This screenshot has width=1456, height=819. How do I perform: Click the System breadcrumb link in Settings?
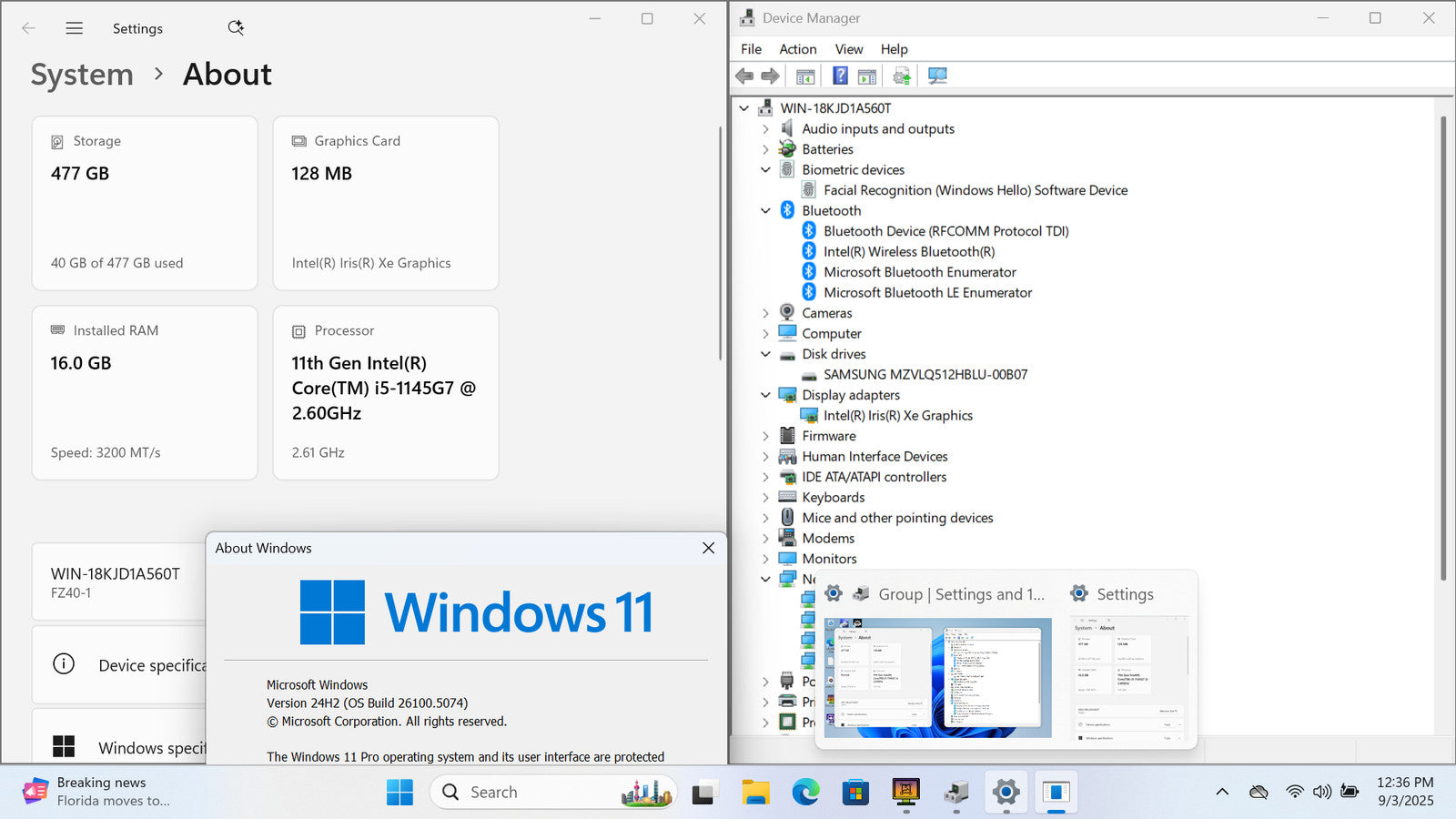pyautogui.click(x=82, y=75)
